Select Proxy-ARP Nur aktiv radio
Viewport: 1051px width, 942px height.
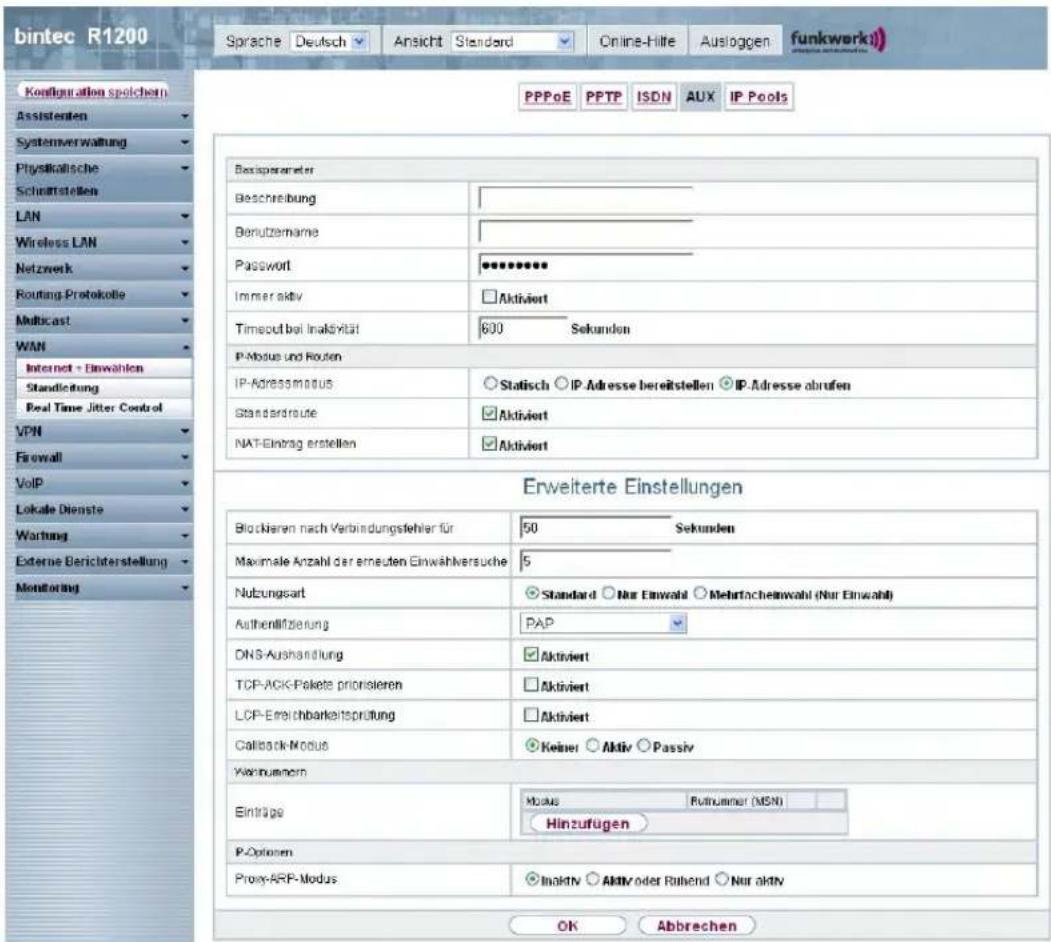(721, 878)
